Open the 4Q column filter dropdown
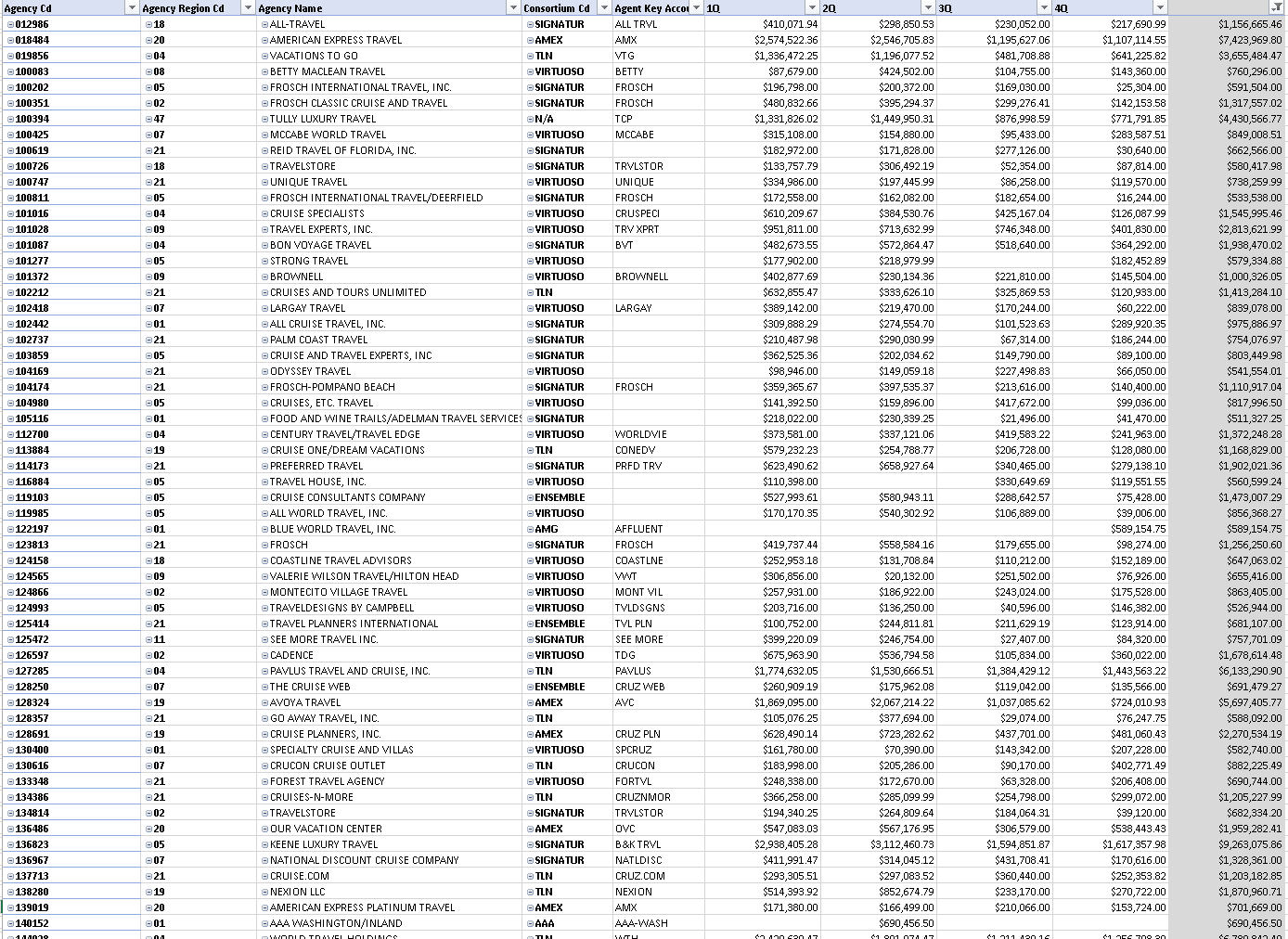The width and height of the screenshot is (1288, 939). [x=1160, y=8]
